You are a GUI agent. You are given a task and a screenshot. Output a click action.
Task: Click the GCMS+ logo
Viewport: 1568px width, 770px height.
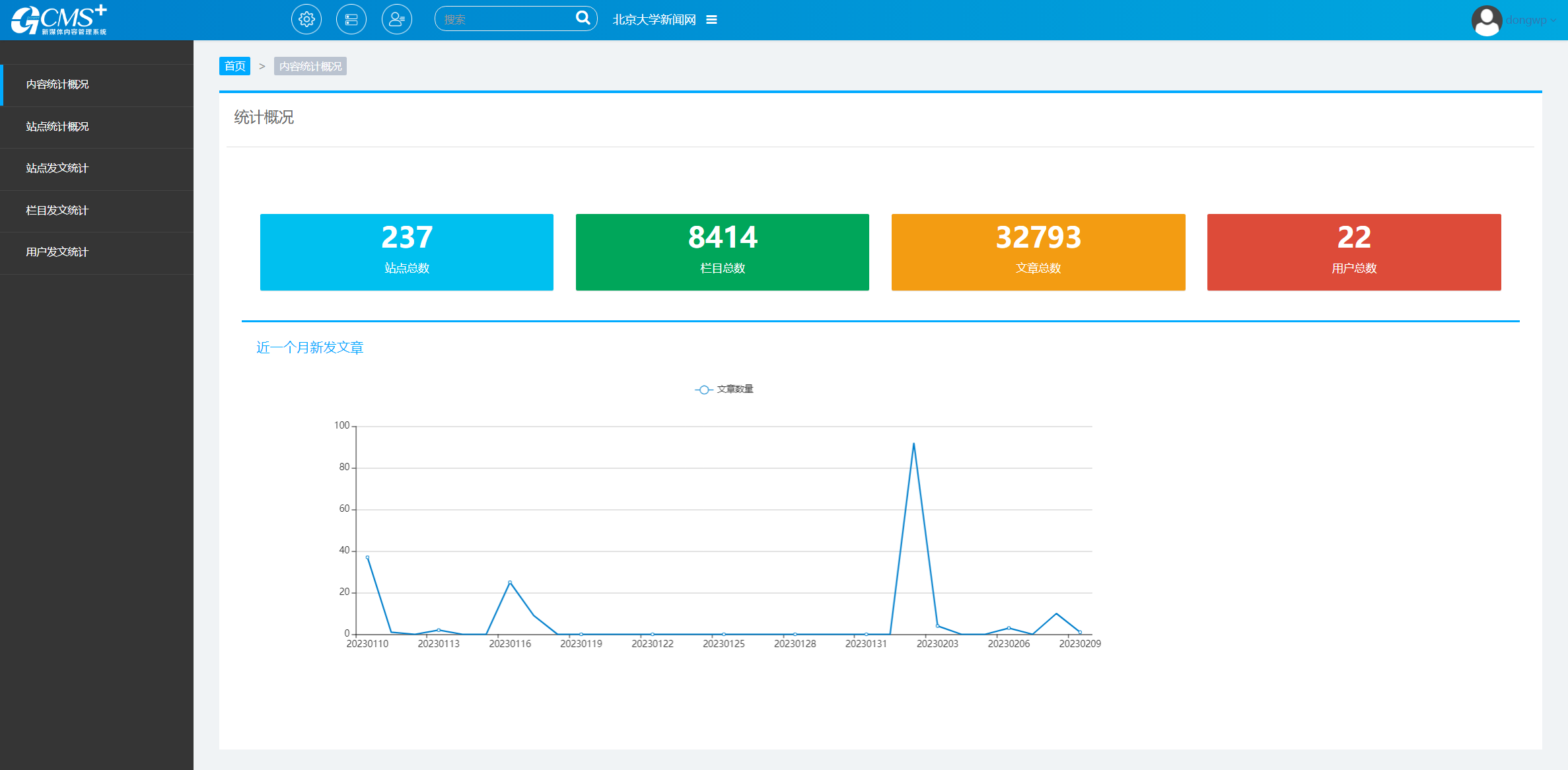pyautogui.click(x=59, y=20)
